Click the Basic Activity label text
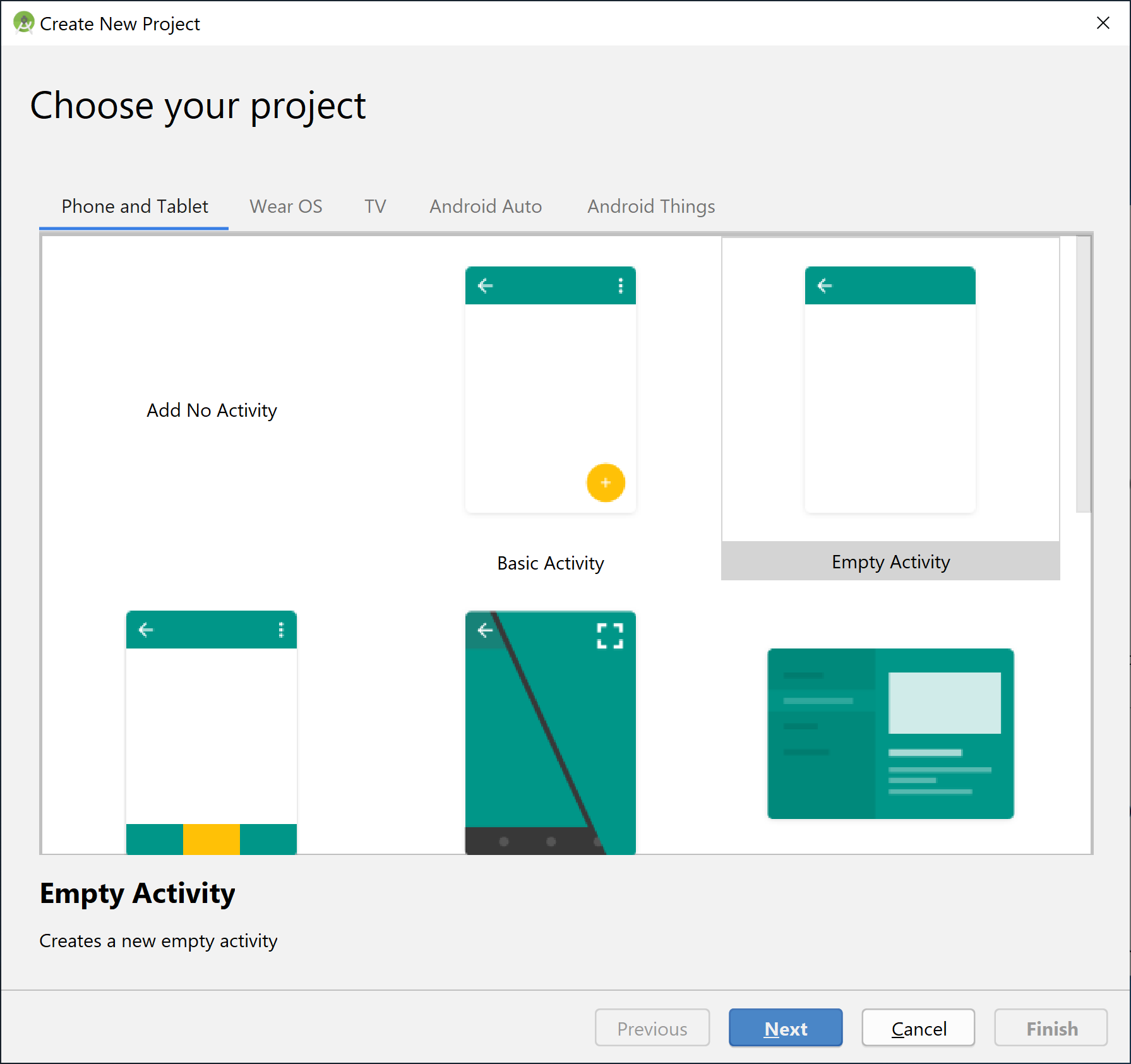 (x=551, y=563)
